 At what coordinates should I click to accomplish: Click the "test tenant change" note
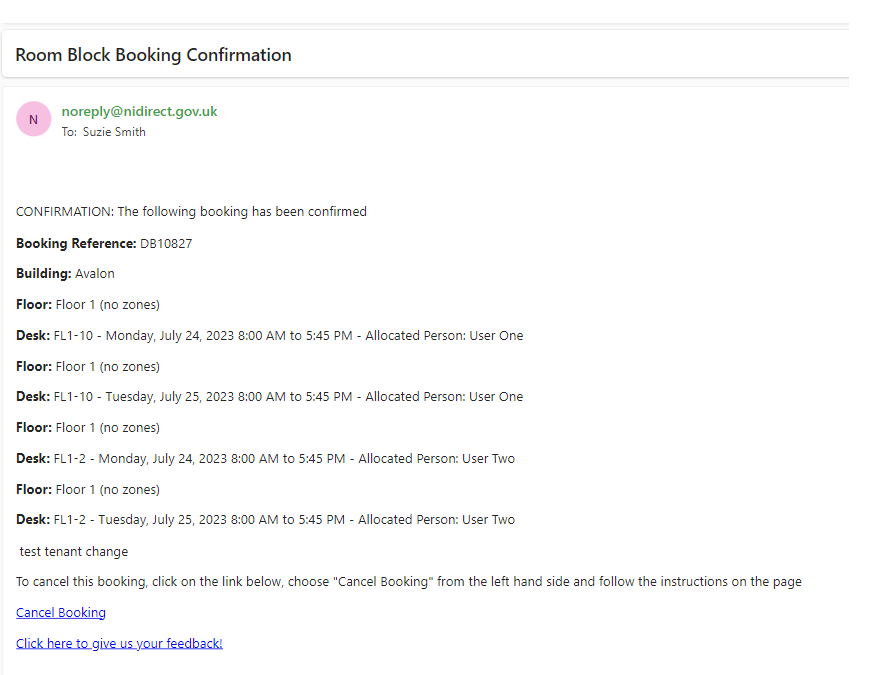[x=74, y=551]
